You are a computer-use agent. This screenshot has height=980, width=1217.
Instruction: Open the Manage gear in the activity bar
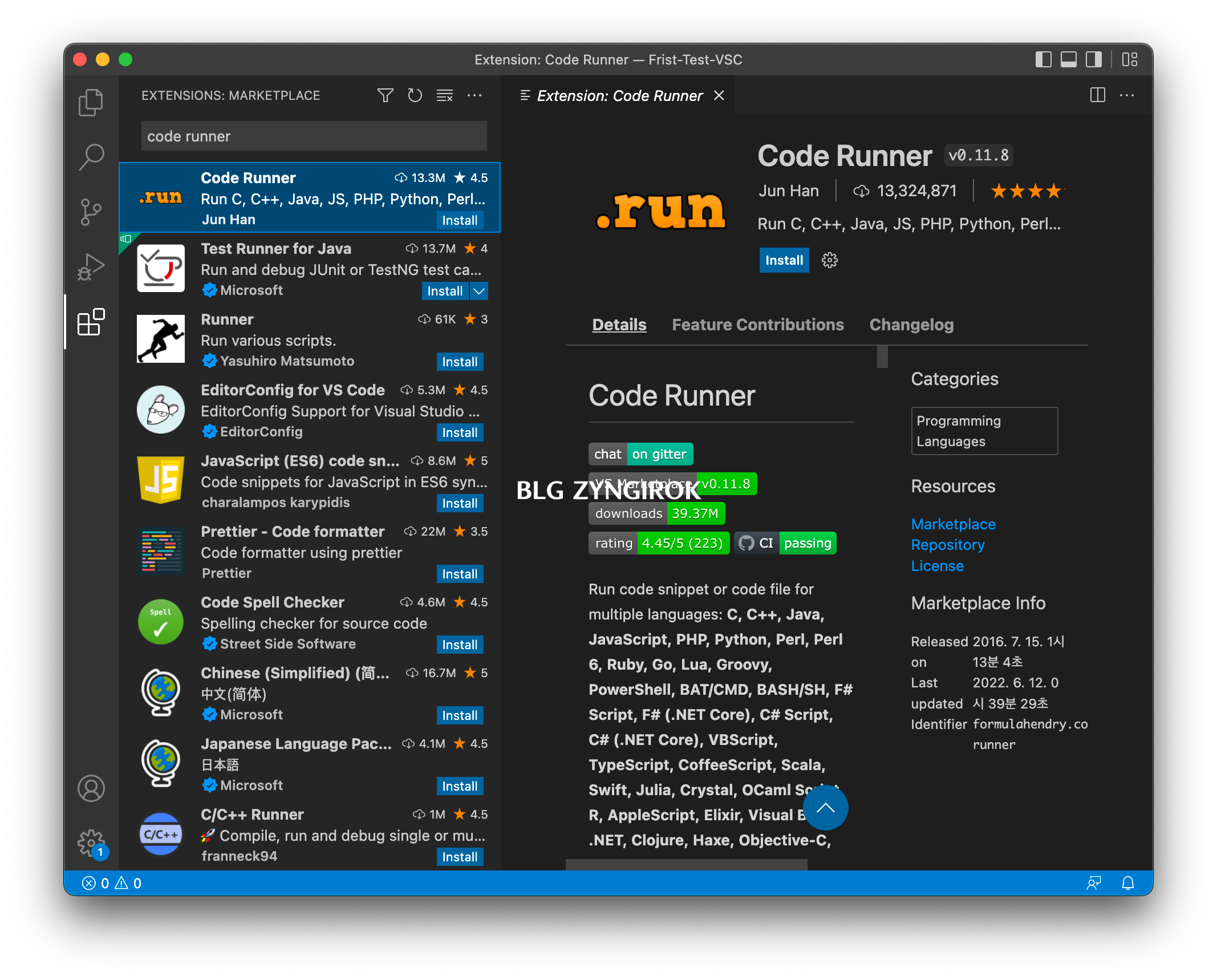point(91,844)
